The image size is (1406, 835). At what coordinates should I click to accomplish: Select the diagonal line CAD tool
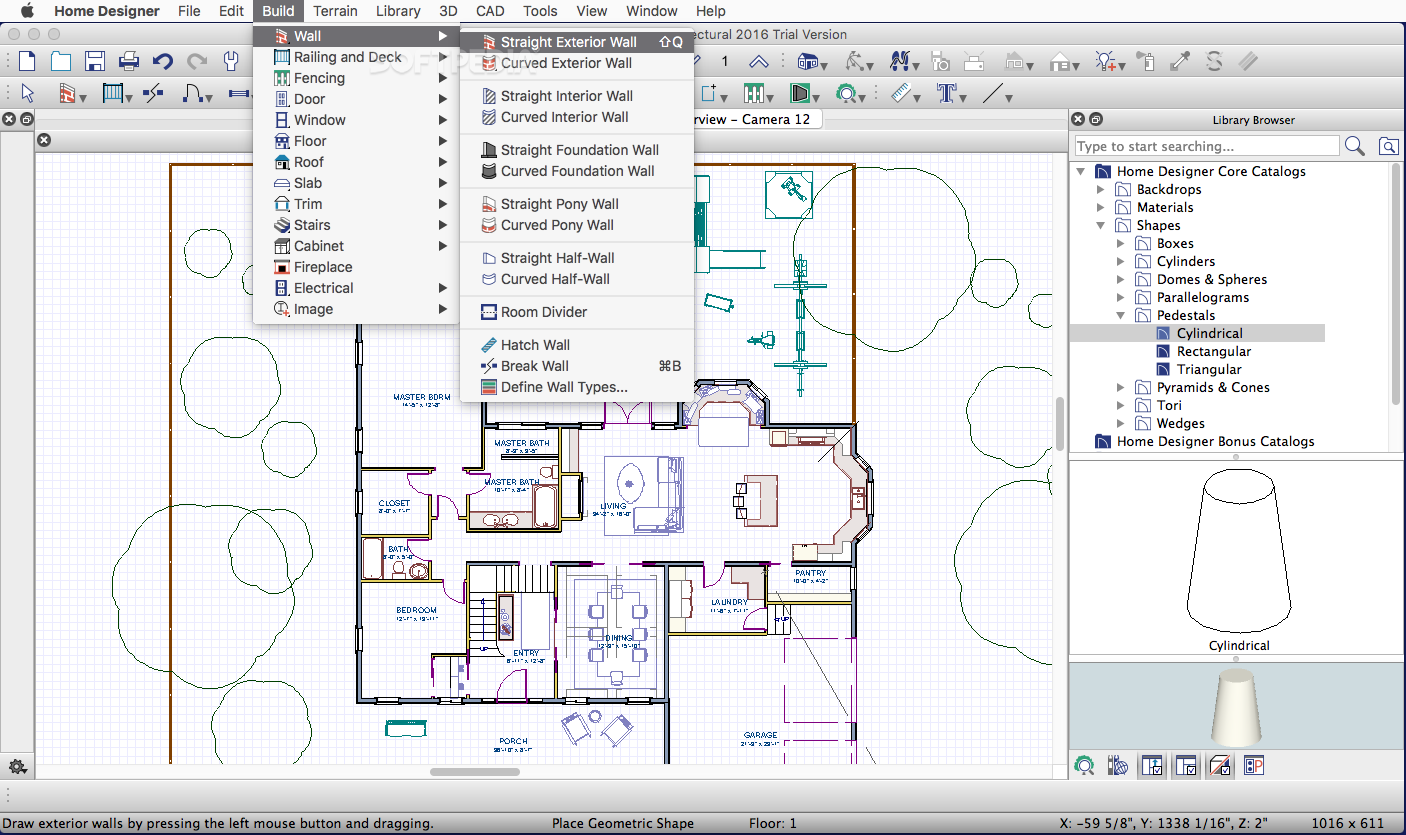click(992, 94)
